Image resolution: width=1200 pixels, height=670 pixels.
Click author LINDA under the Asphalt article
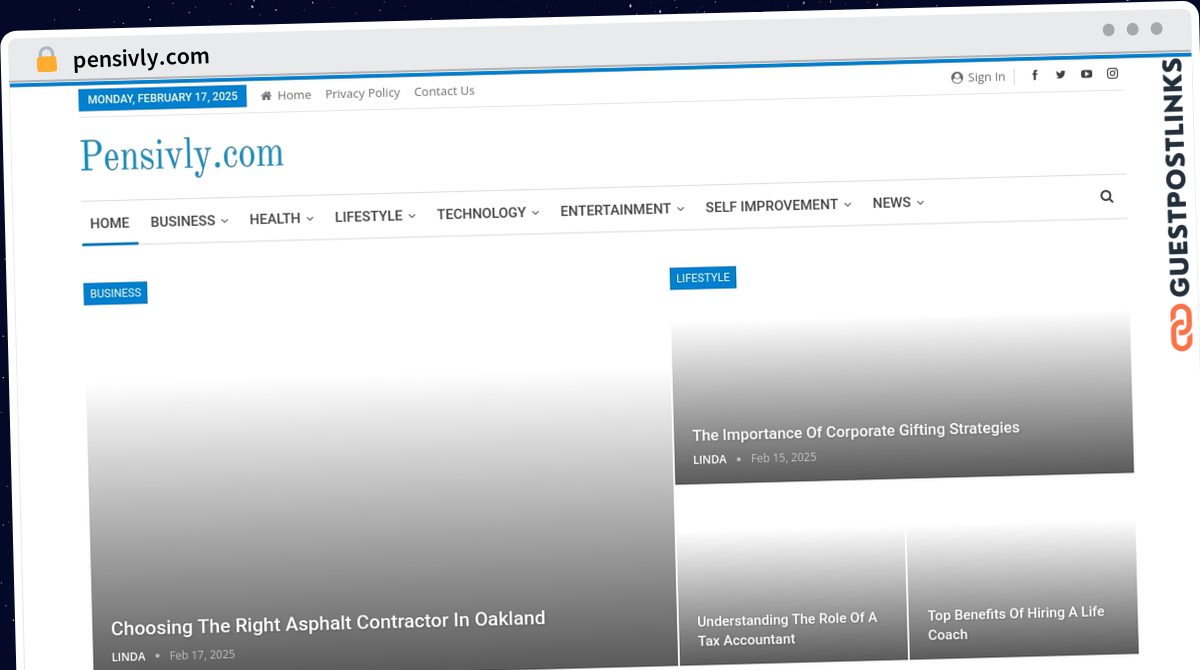tap(128, 657)
